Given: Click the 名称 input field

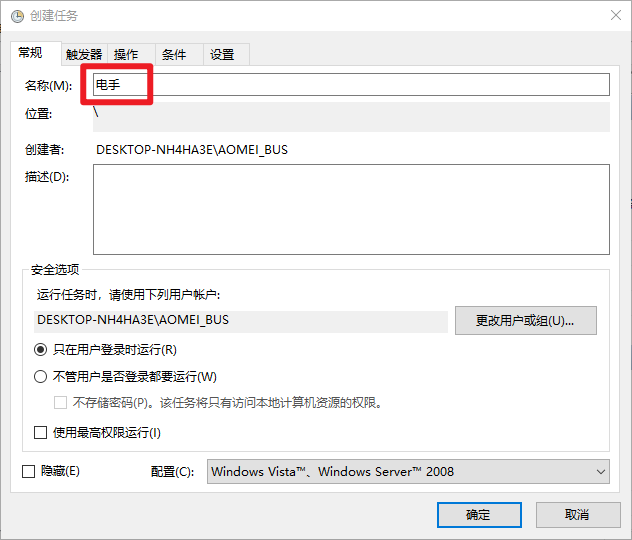Looking at the screenshot, I should tap(351, 85).
